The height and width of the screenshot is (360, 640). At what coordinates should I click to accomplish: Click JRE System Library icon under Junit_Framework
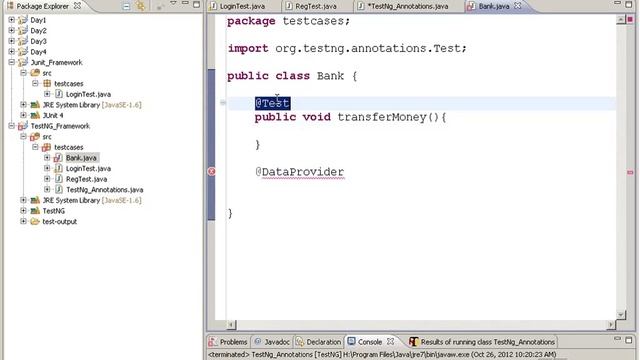tap(35, 105)
